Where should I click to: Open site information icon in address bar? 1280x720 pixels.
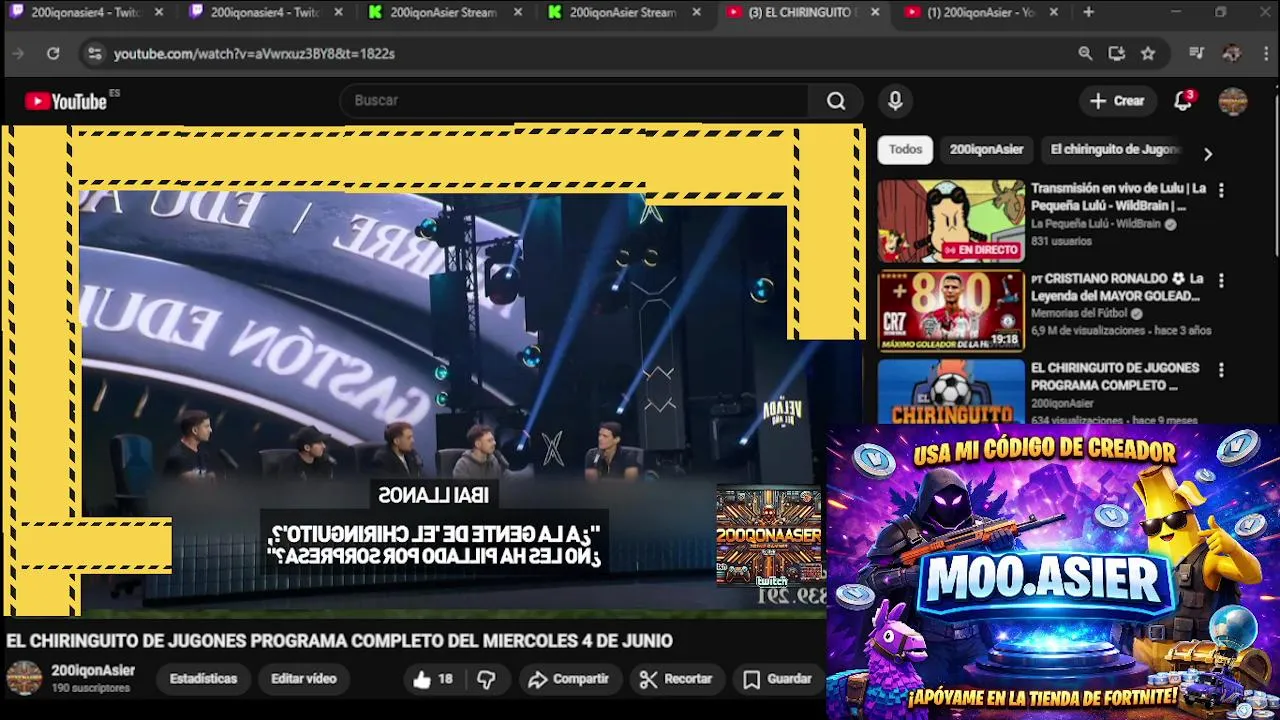[x=94, y=53]
